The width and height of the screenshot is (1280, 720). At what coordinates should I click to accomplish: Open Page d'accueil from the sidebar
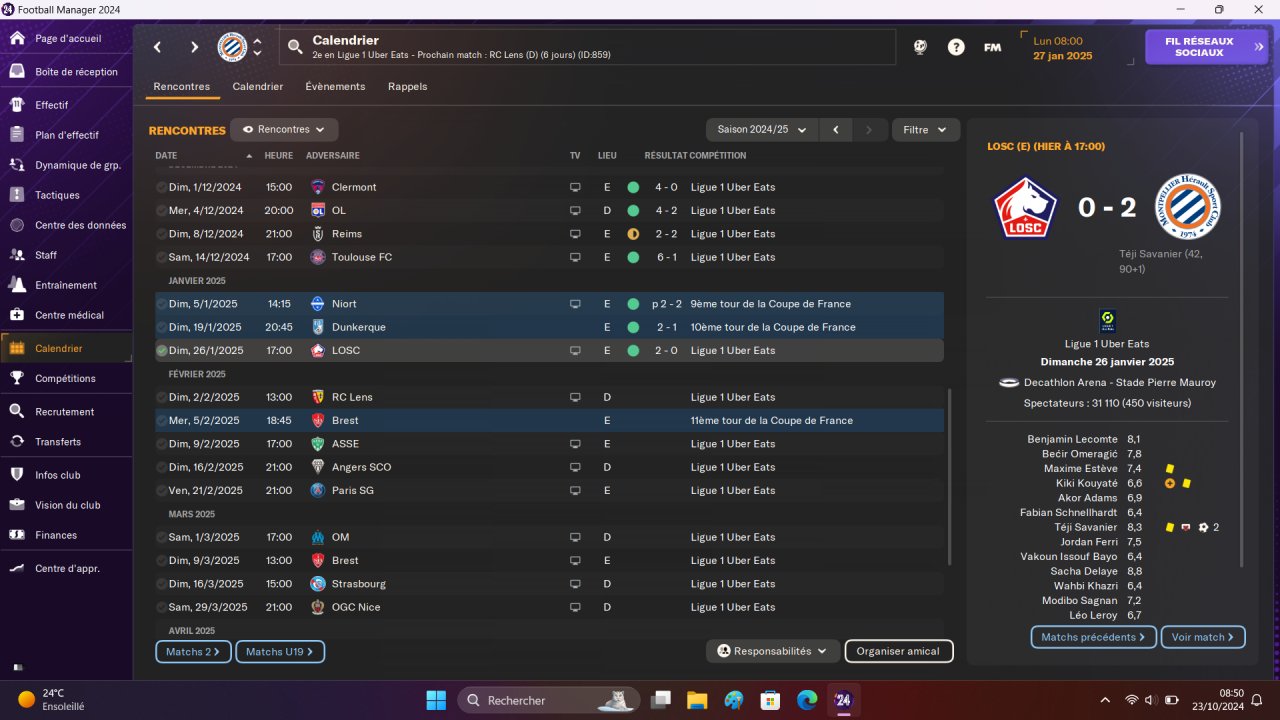[x=66, y=39]
